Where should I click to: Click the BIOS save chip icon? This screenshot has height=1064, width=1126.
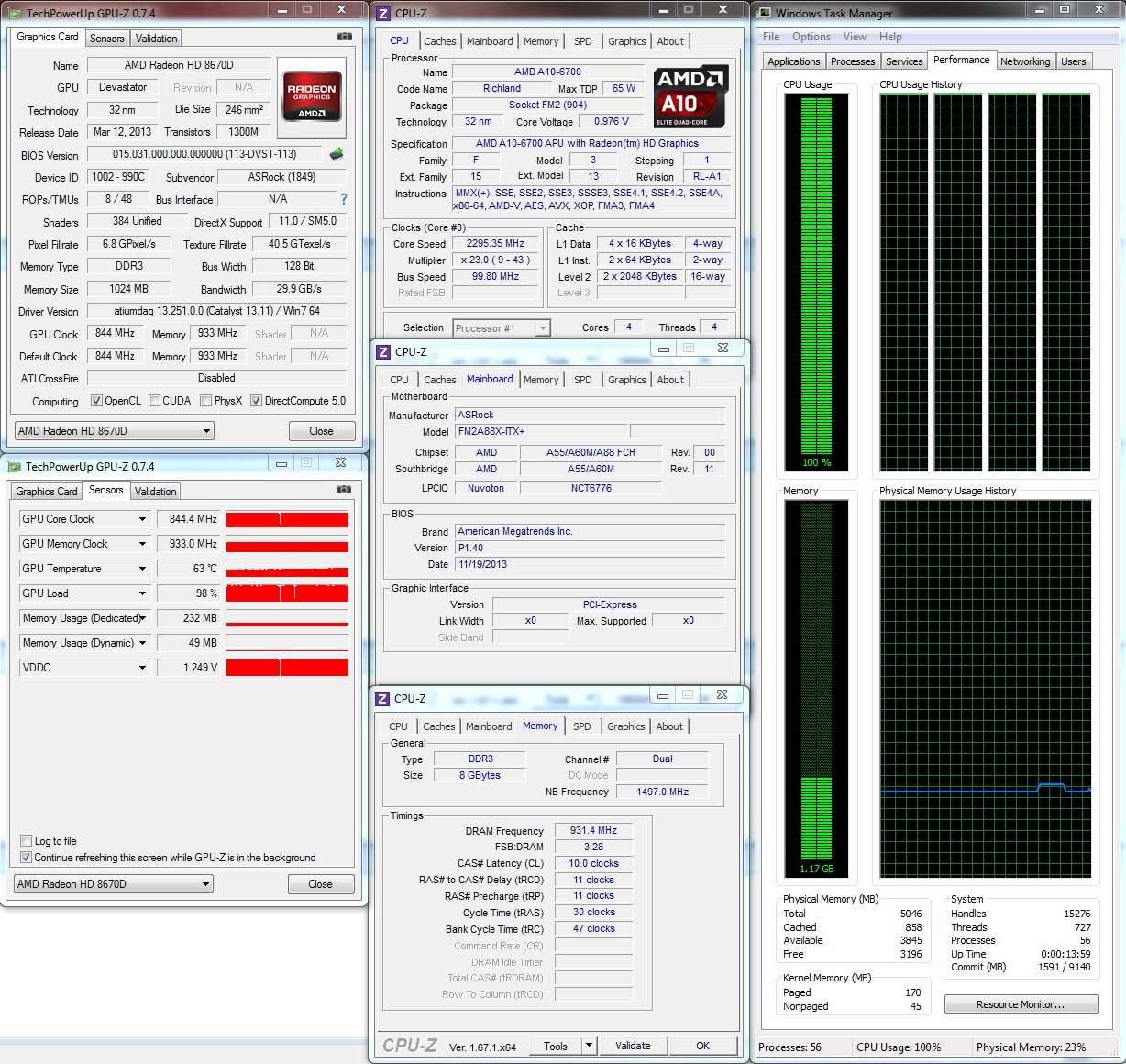337,154
